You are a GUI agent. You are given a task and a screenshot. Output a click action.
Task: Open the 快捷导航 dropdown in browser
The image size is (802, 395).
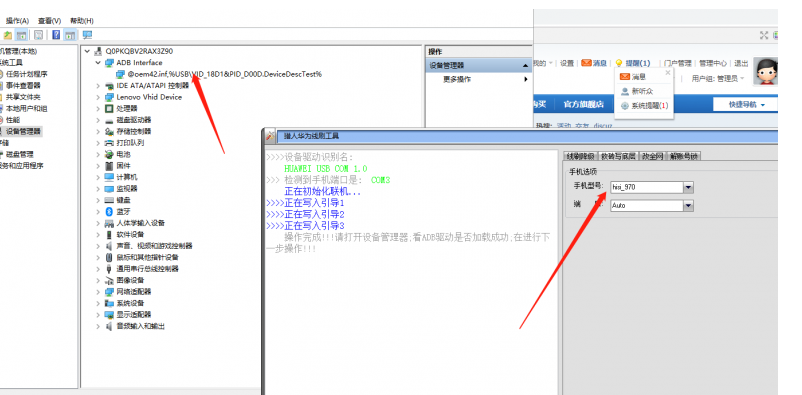click(746, 104)
